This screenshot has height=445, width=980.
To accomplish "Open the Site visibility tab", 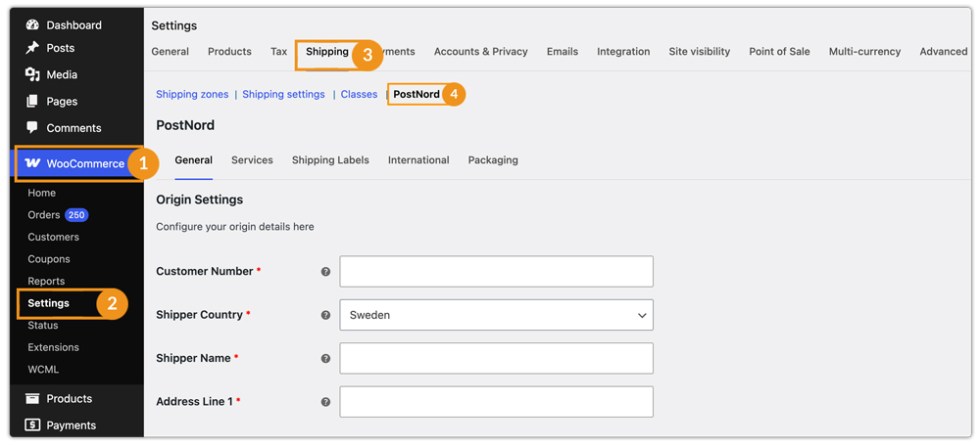I will click(x=699, y=51).
